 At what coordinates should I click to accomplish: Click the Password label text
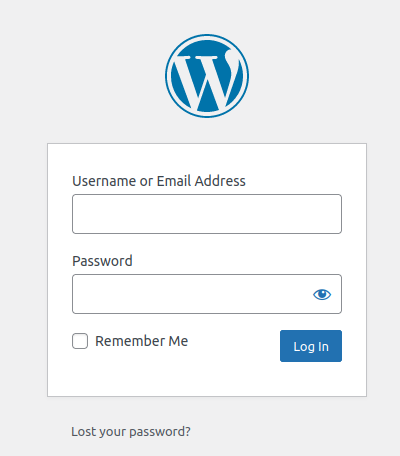[102, 261]
